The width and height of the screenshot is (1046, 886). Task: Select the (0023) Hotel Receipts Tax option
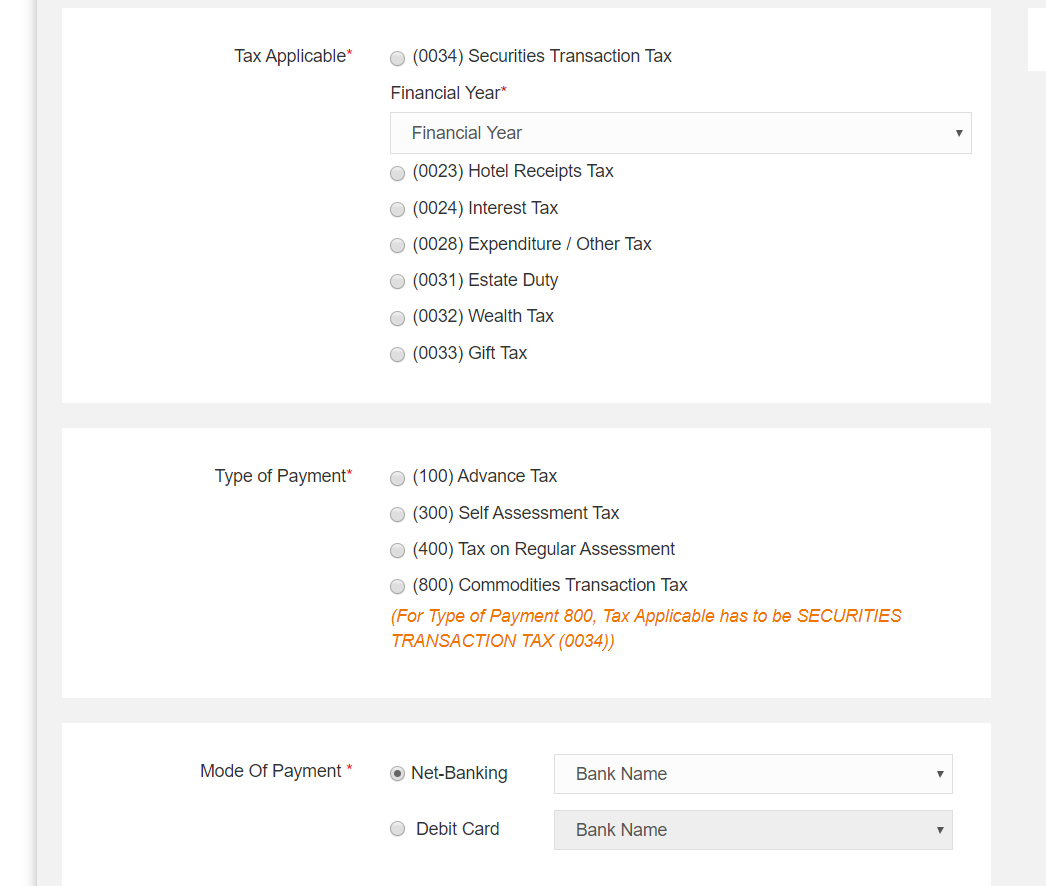pos(397,173)
